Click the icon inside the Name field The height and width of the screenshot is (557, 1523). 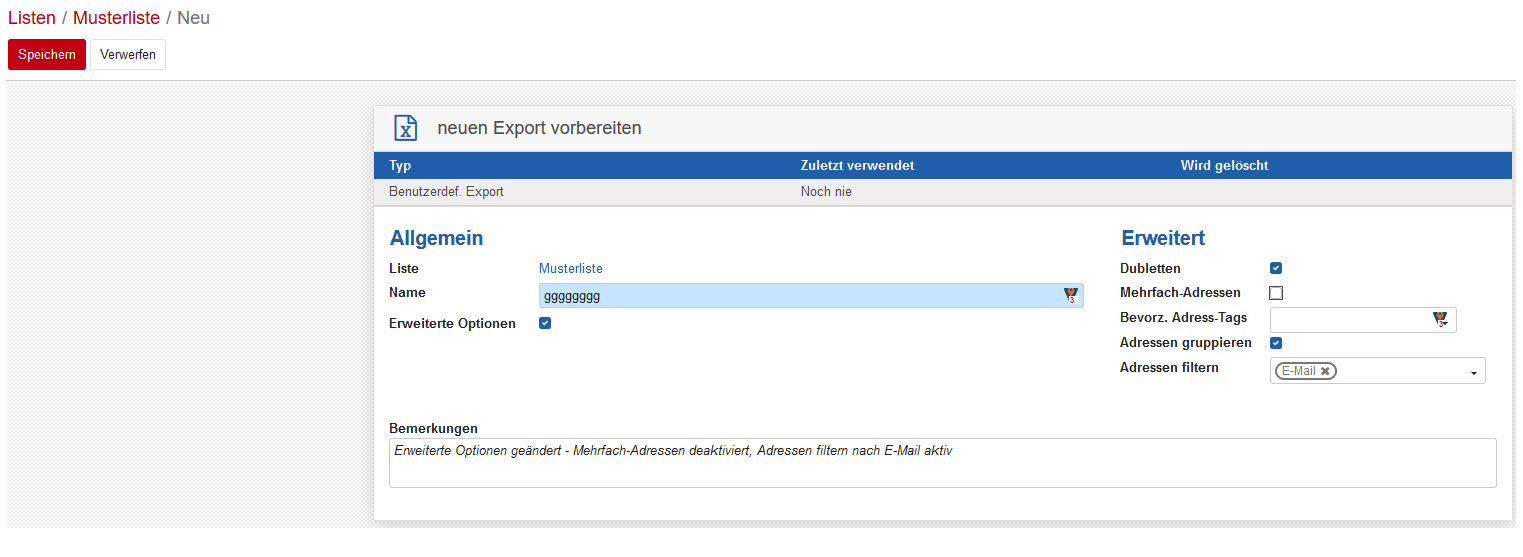click(x=1071, y=295)
